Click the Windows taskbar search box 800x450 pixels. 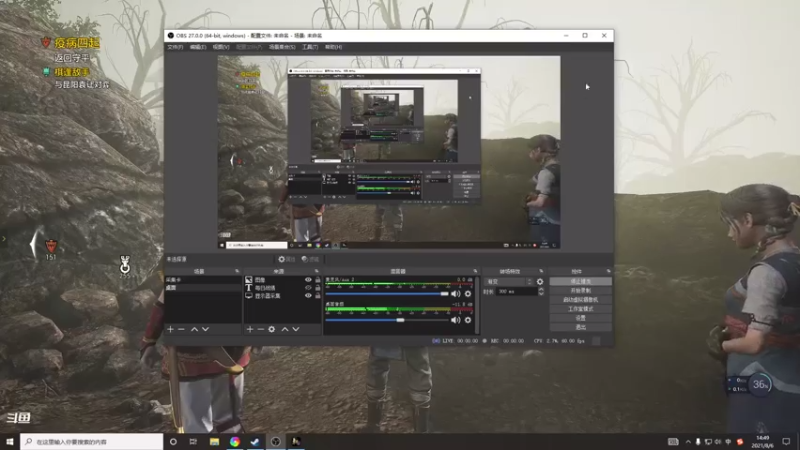92,442
